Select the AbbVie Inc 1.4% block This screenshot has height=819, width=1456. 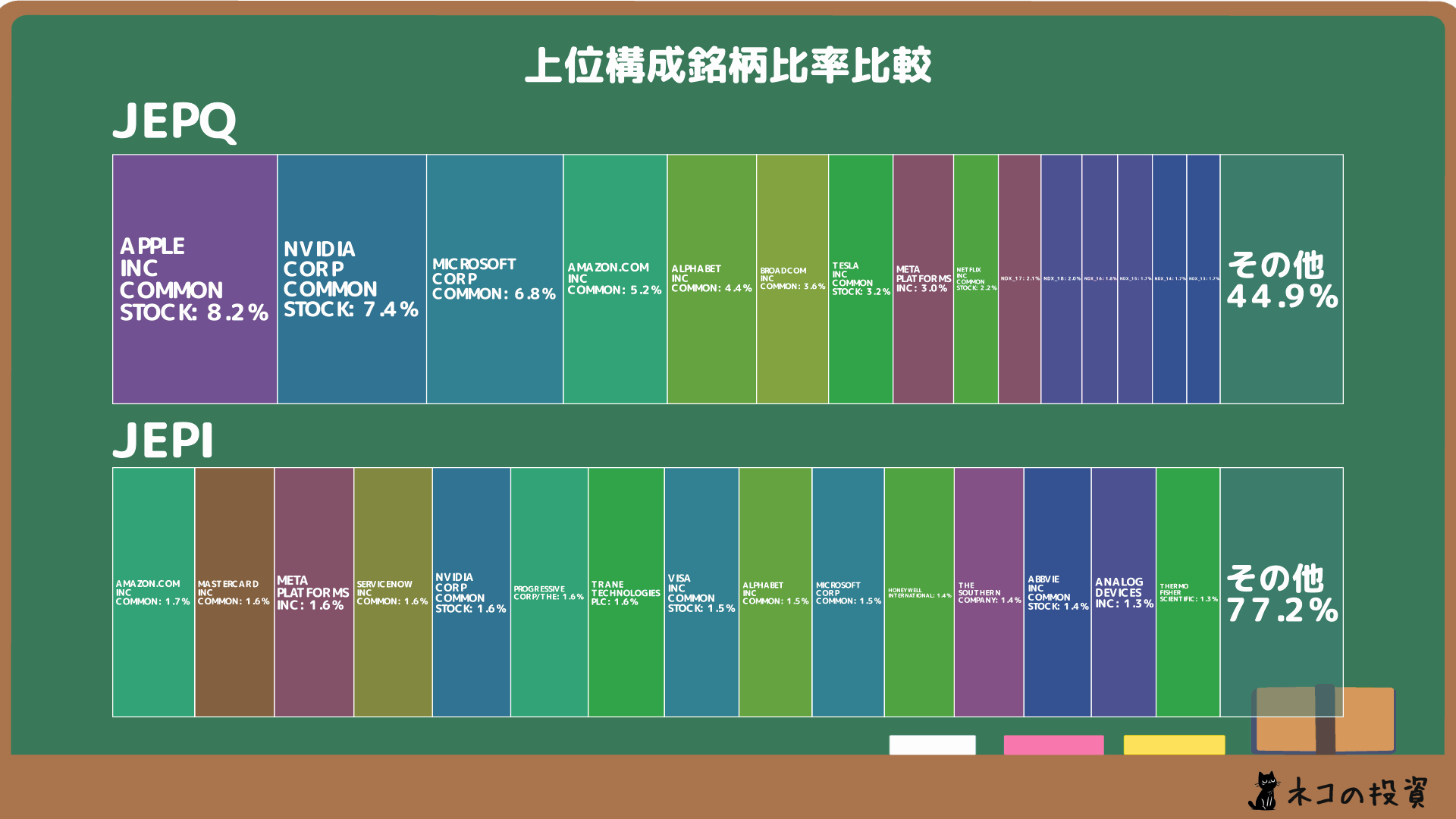coord(1058,592)
